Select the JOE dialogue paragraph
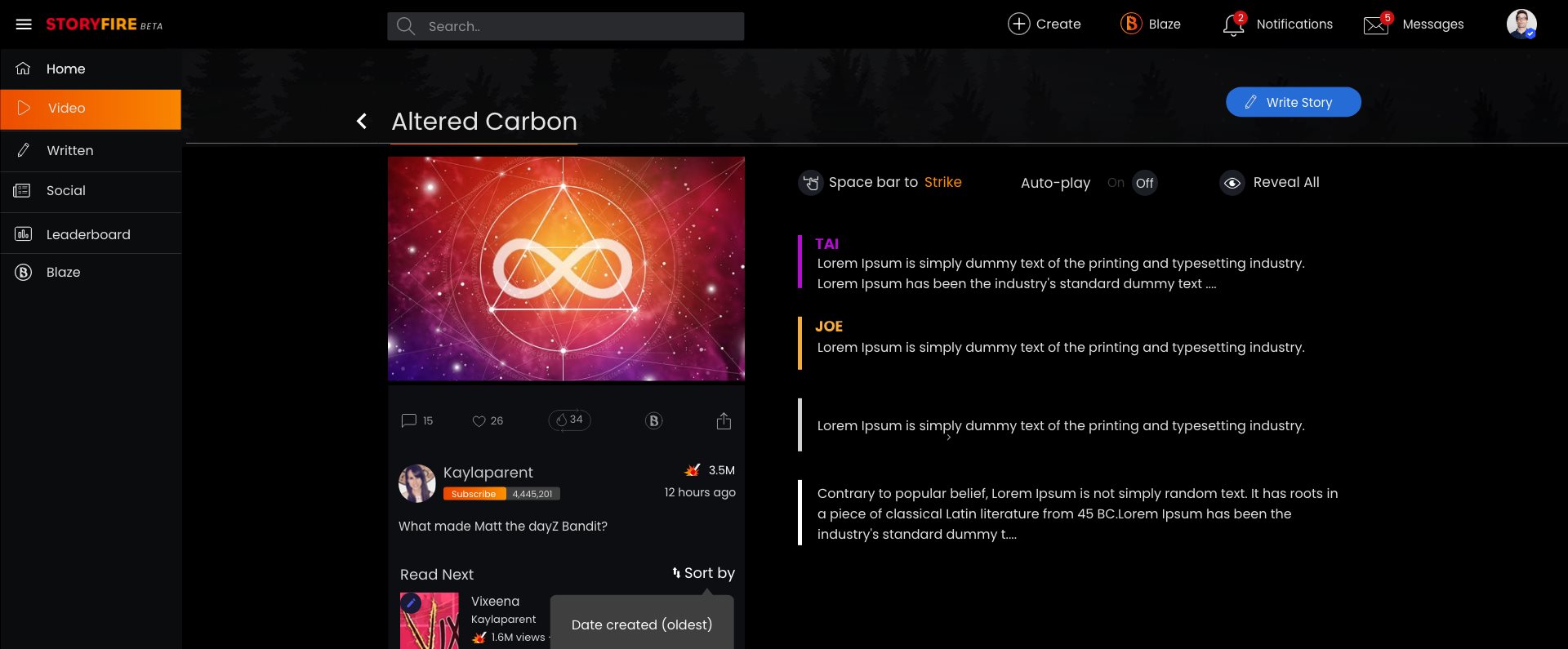1568x649 pixels. (x=1061, y=347)
